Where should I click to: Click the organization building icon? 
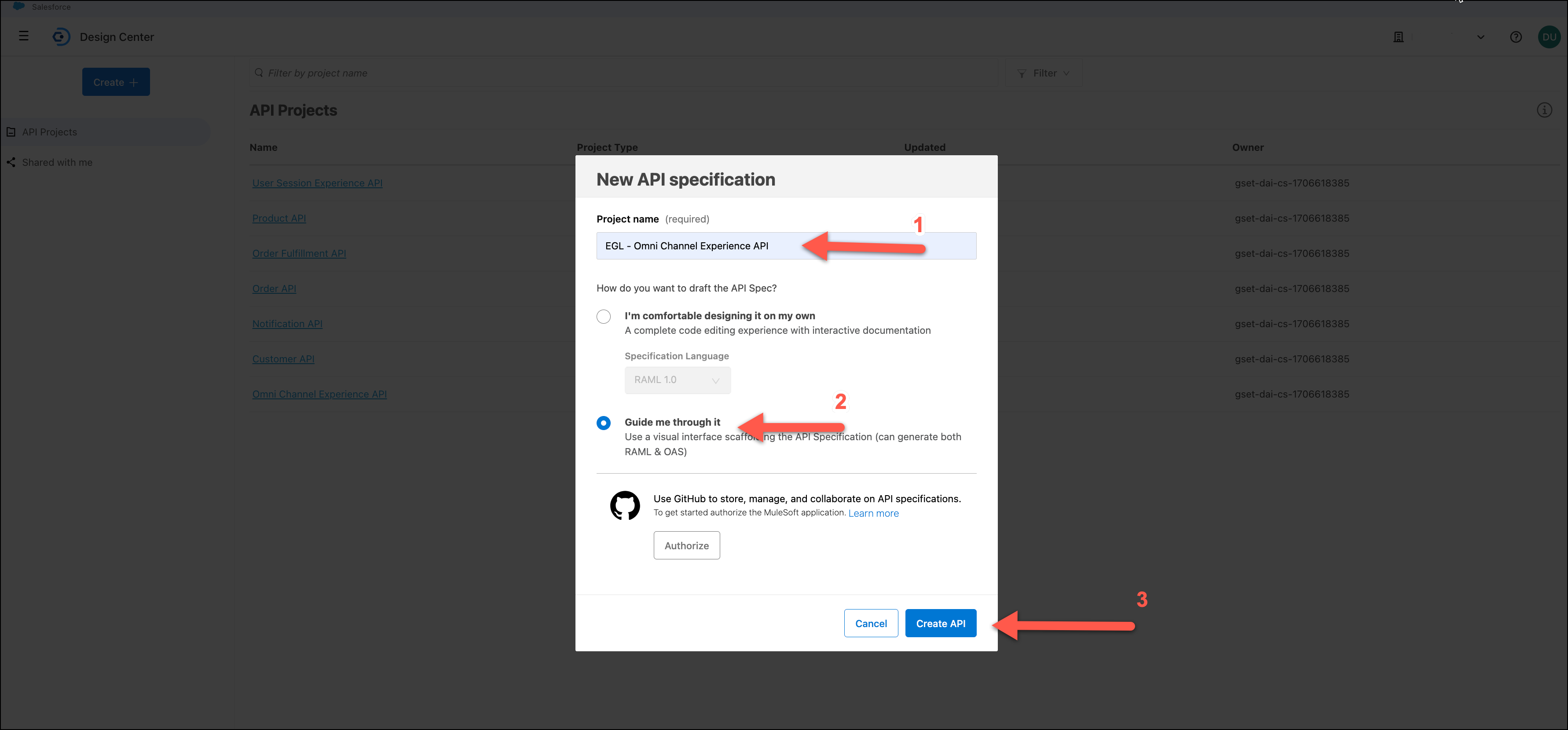1398,37
